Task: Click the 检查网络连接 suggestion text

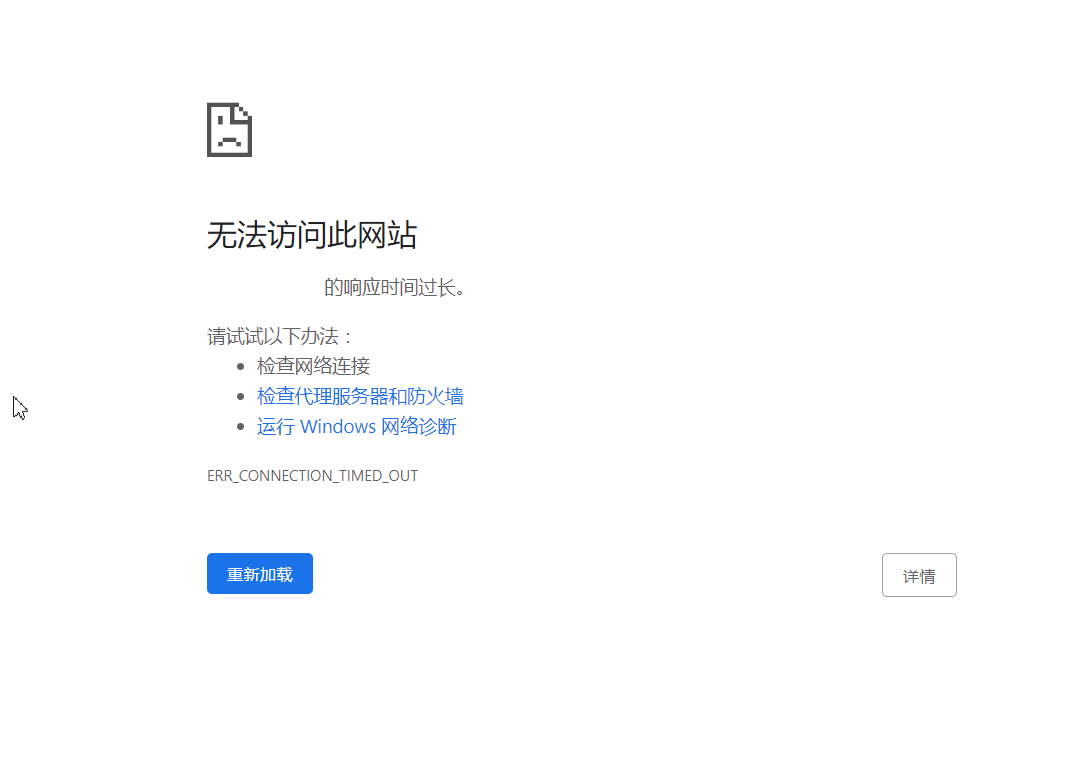Action: click(313, 366)
